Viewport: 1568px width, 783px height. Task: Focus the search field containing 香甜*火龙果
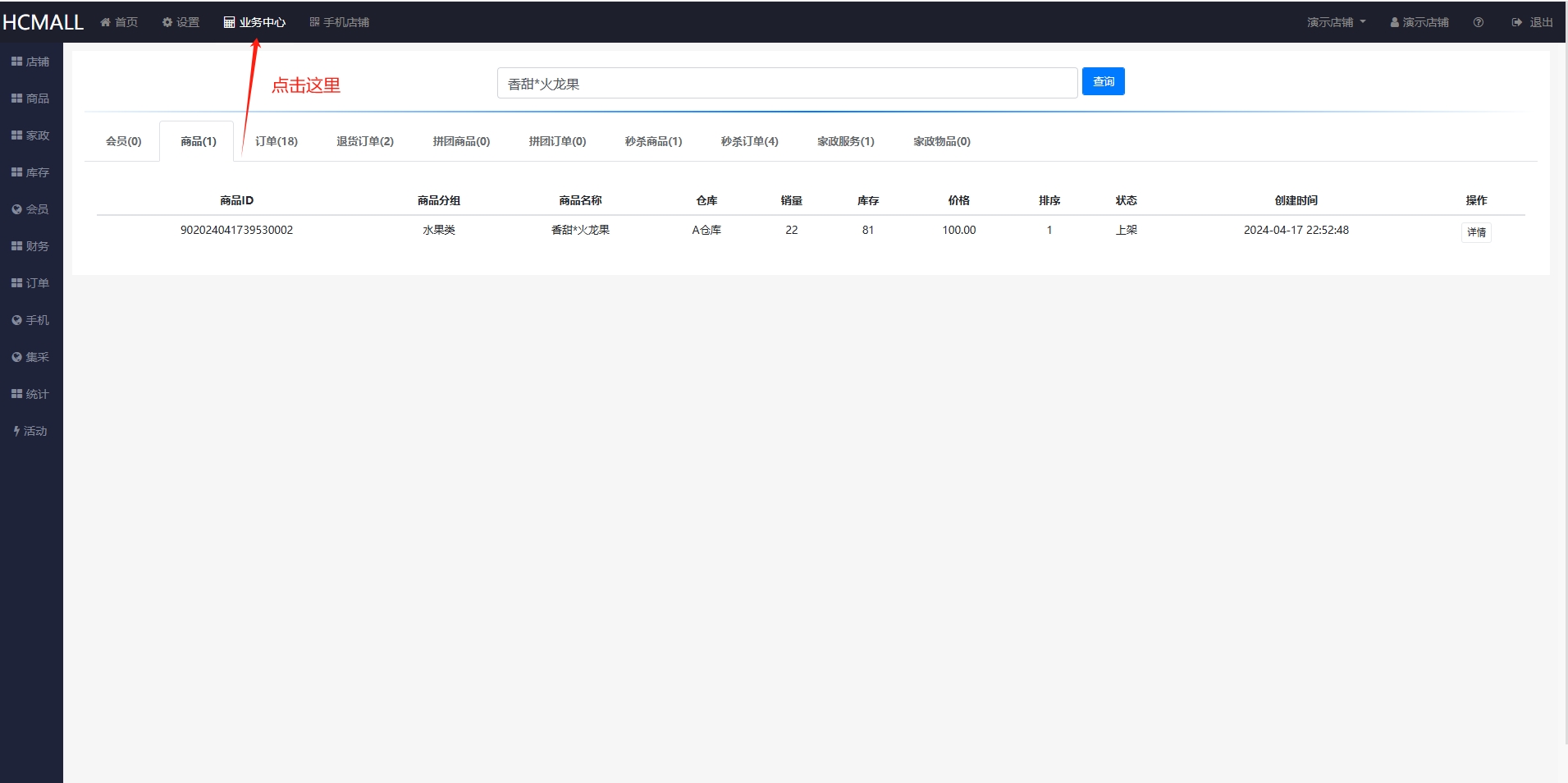click(x=787, y=83)
